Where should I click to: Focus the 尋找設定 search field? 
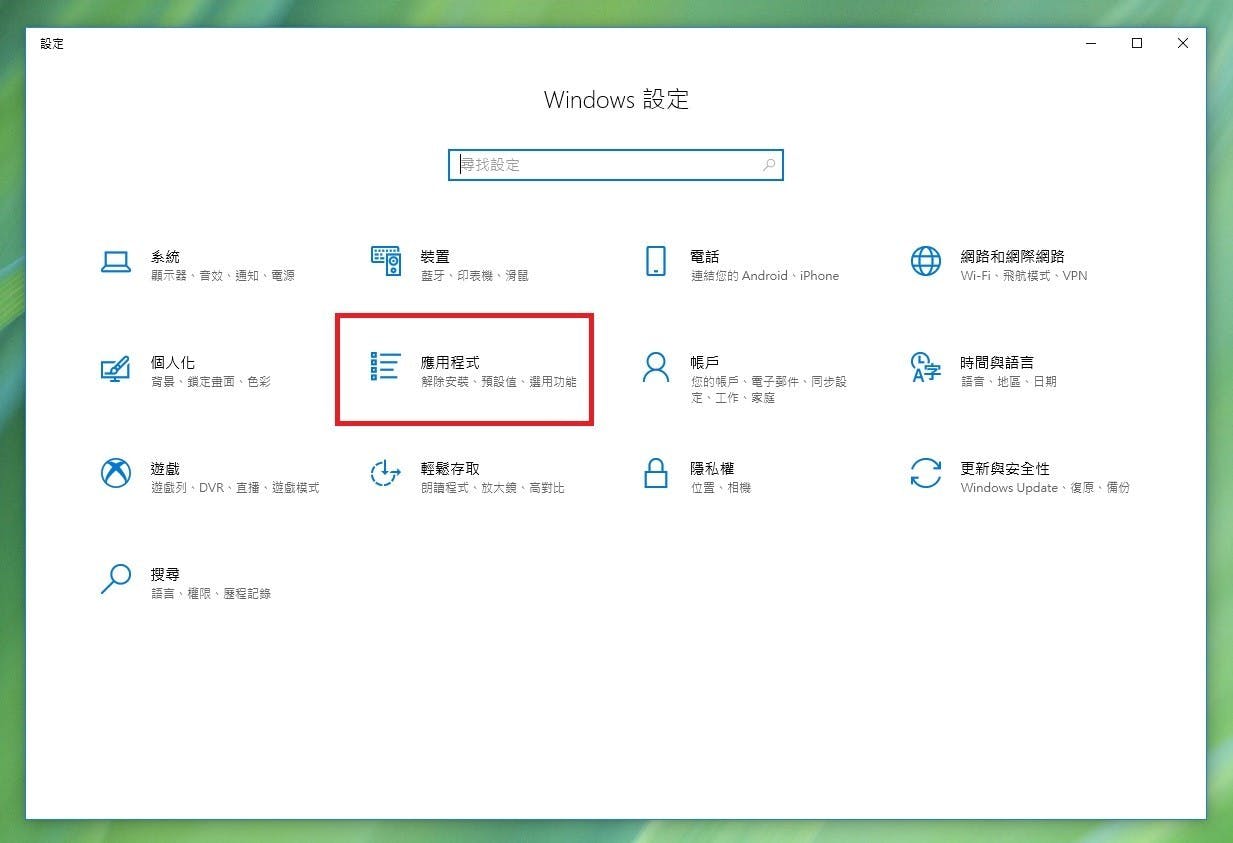pyautogui.click(x=616, y=165)
